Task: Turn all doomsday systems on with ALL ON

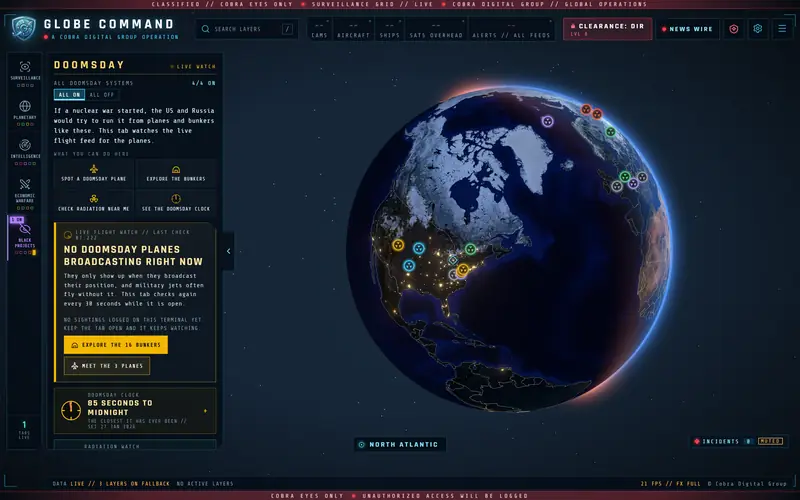Action: pyautogui.click(x=69, y=95)
